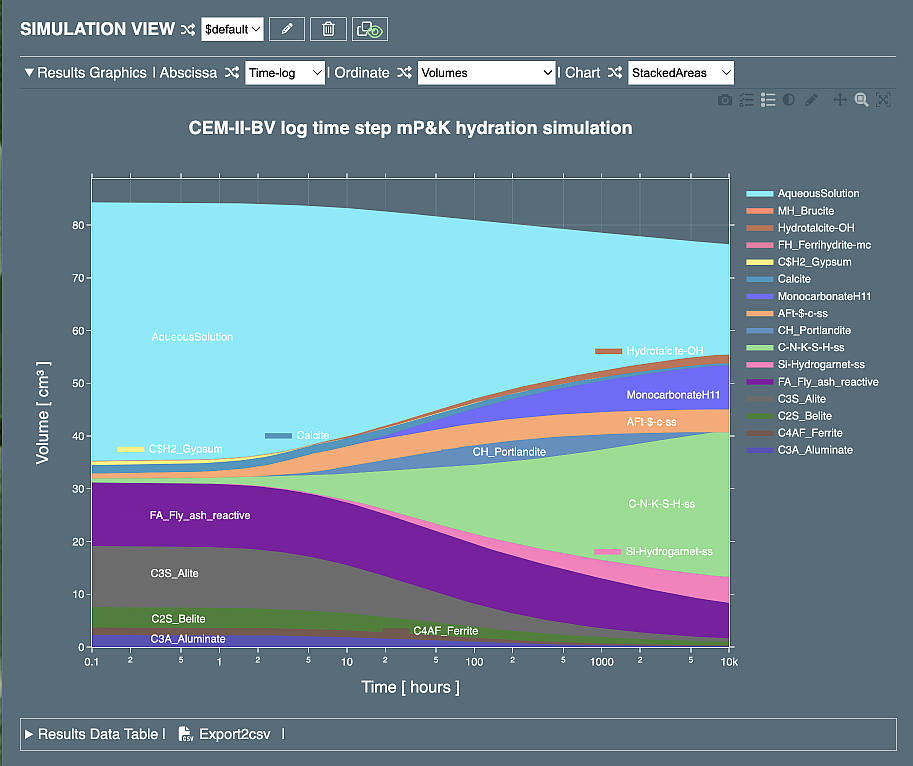Image resolution: width=913 pixels, height=766 pixels.
Task: Click the camera snapshot icon above chart
Action: click(726, 100)
